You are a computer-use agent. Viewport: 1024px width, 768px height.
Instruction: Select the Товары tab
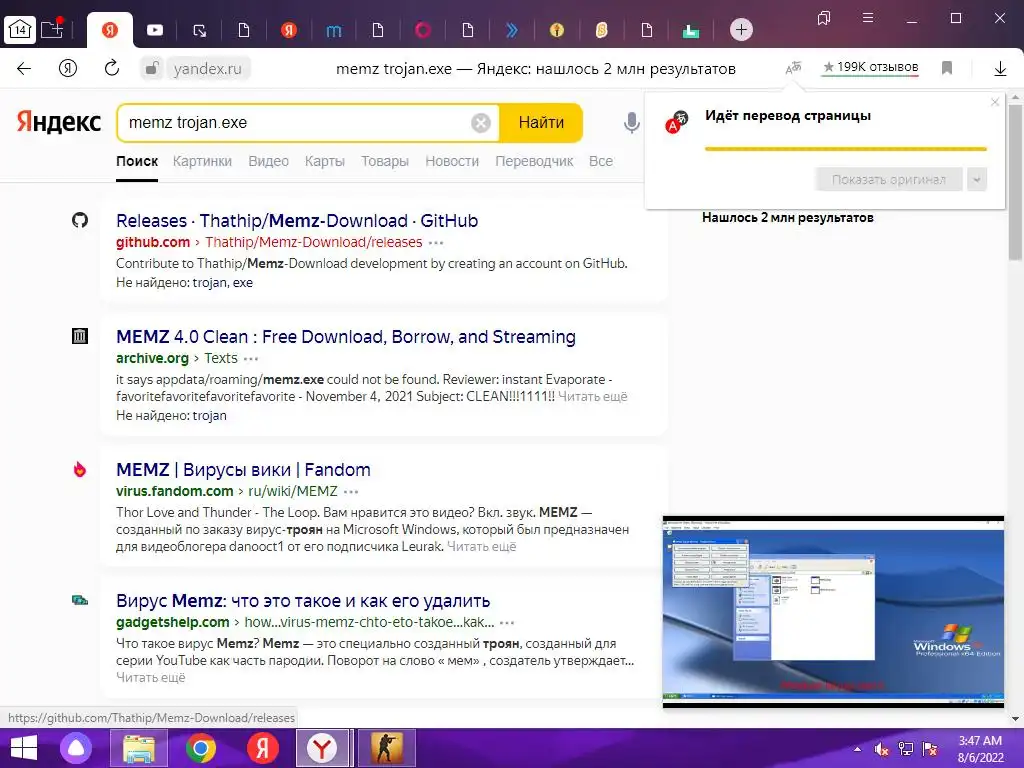(x=385, y=161)
